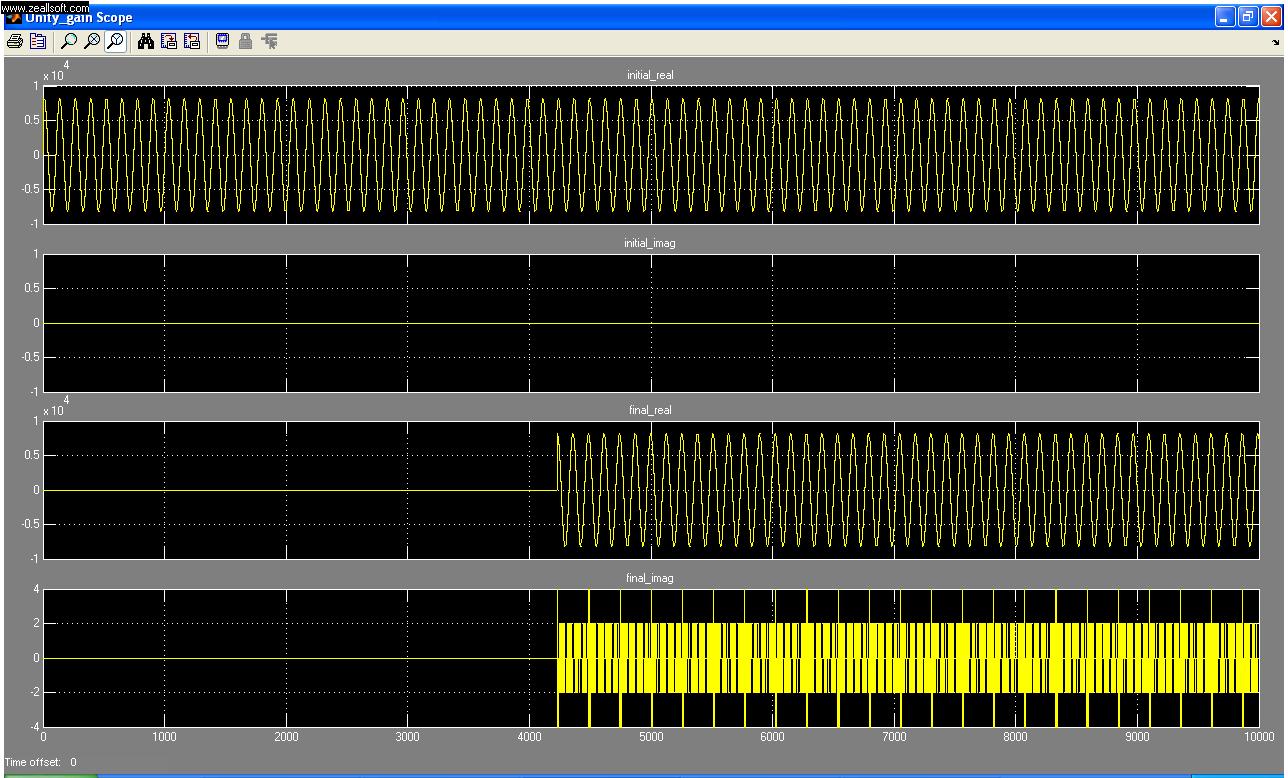Viewport: 1288px width, 778px height.
Task: Click the Unity_gain Scope title bar
Action: (x=600, y=17)
